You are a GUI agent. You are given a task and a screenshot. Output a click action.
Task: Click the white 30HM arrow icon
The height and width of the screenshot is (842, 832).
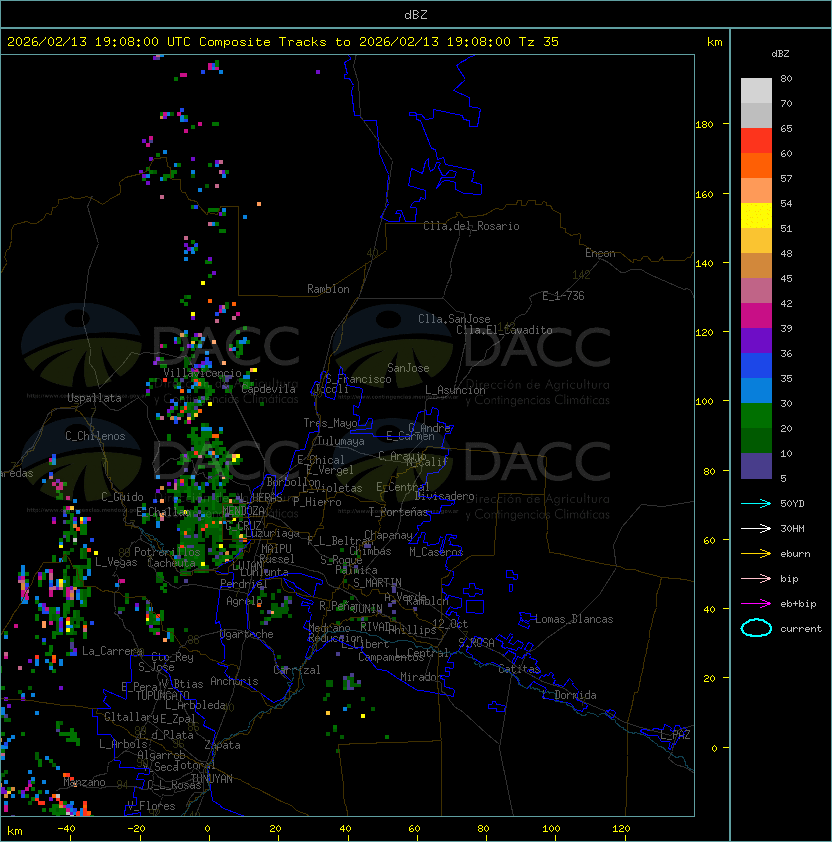coord(756,529)
